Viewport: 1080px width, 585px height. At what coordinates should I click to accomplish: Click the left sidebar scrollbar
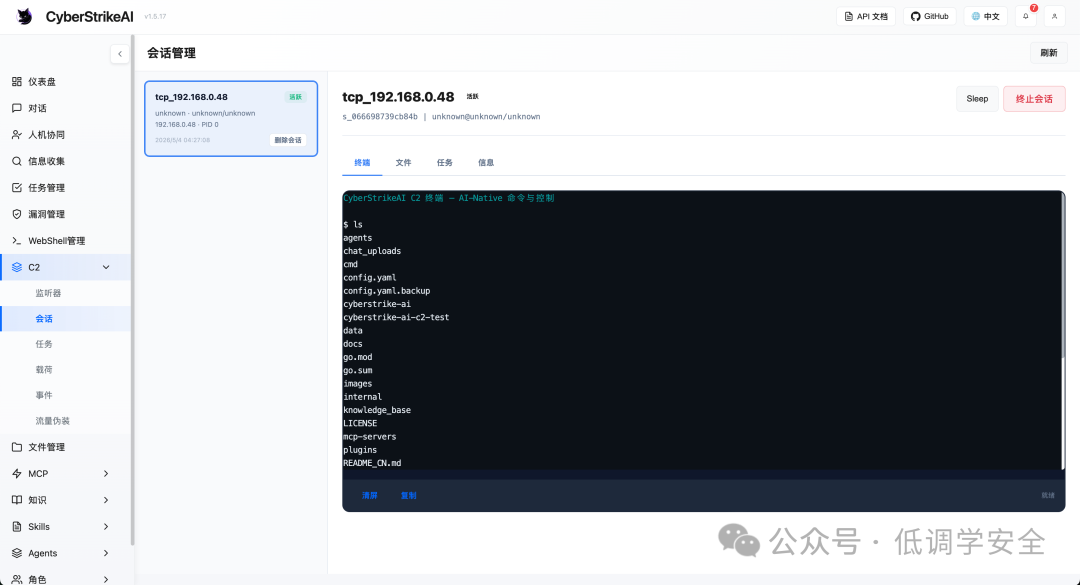click(x=132, y=289)
